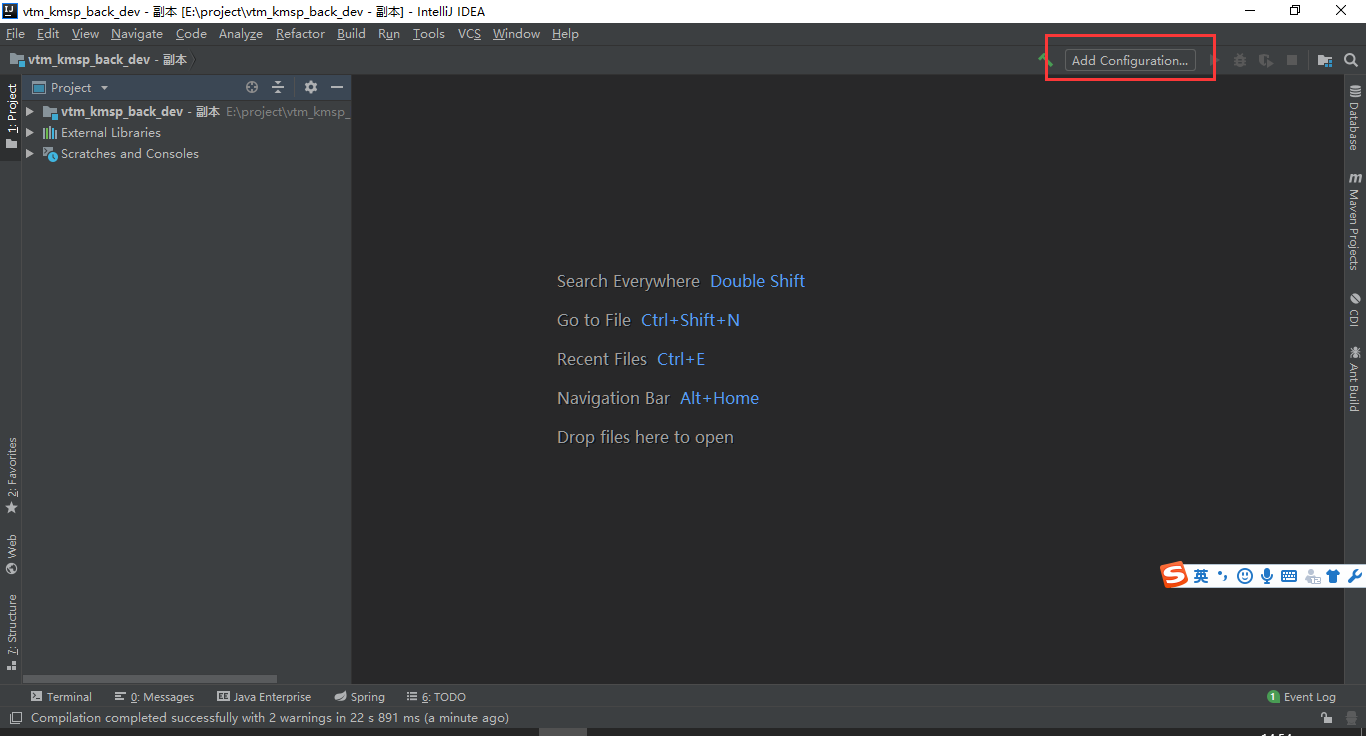This screenshot has height=736, width=1366.
Task: Open the Run menu
Action: click(389, 33)
